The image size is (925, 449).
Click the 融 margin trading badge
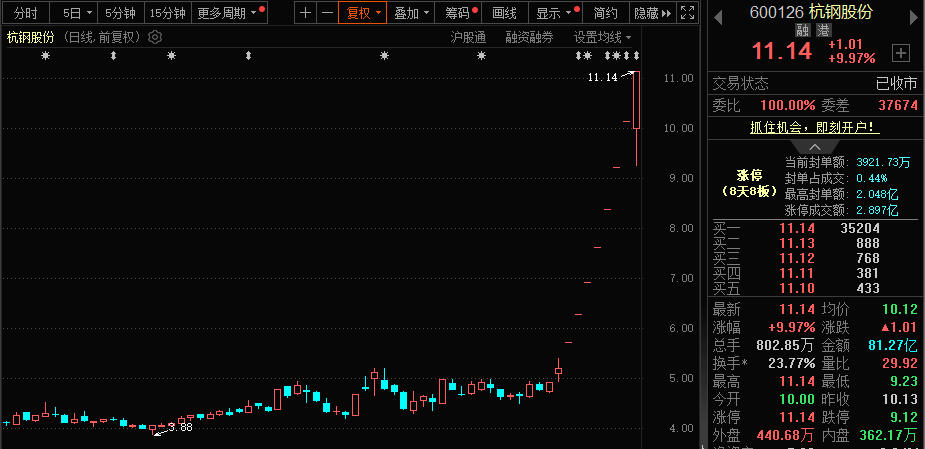(802, 30)
